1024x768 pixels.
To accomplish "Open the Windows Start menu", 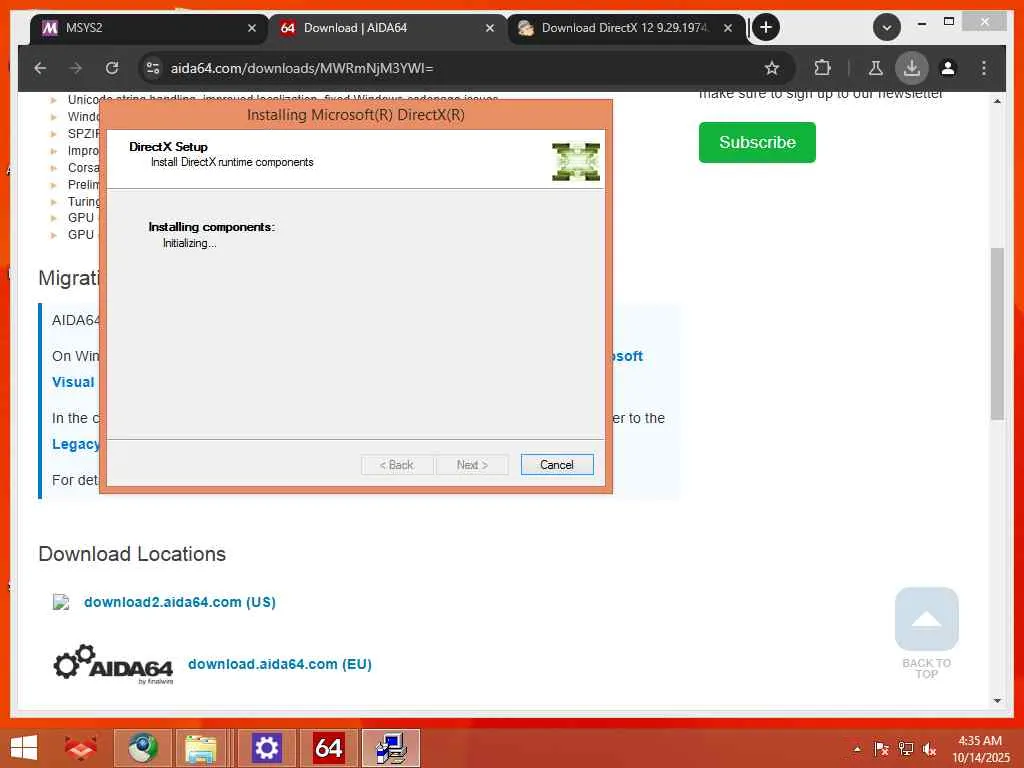I will (24, 748).
